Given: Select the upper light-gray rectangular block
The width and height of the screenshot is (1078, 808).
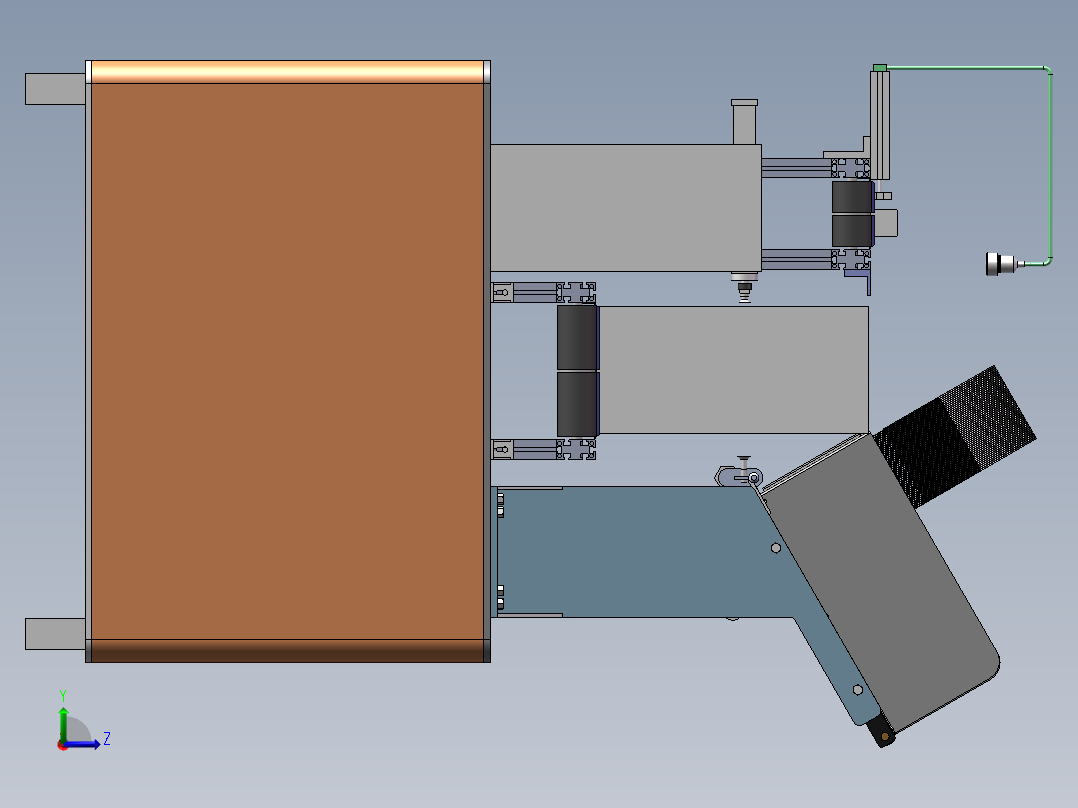Looking at the screenshot, I should click(x=626, y=208).
